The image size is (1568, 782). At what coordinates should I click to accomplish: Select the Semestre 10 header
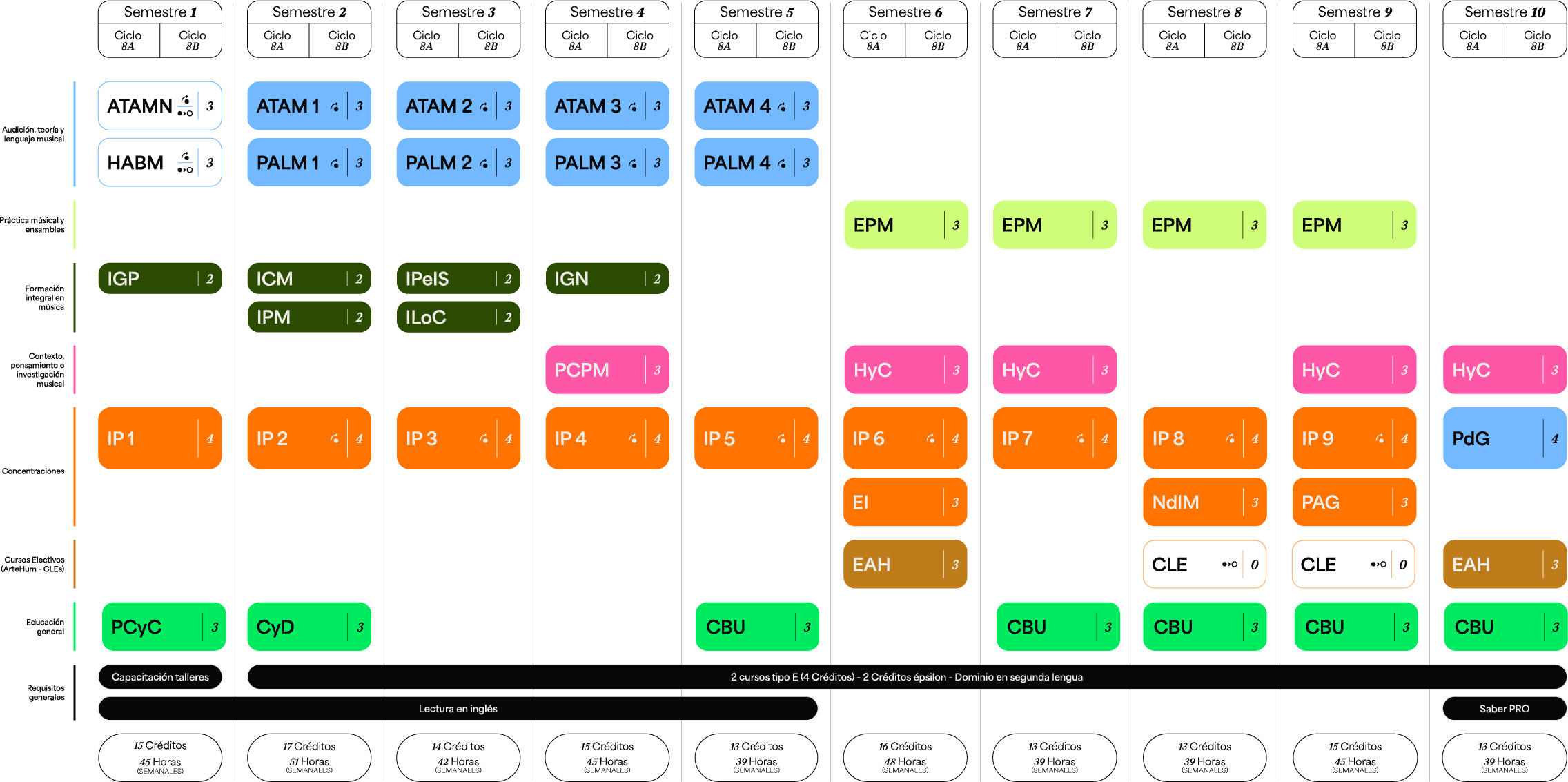click(x=1505, y=12)
